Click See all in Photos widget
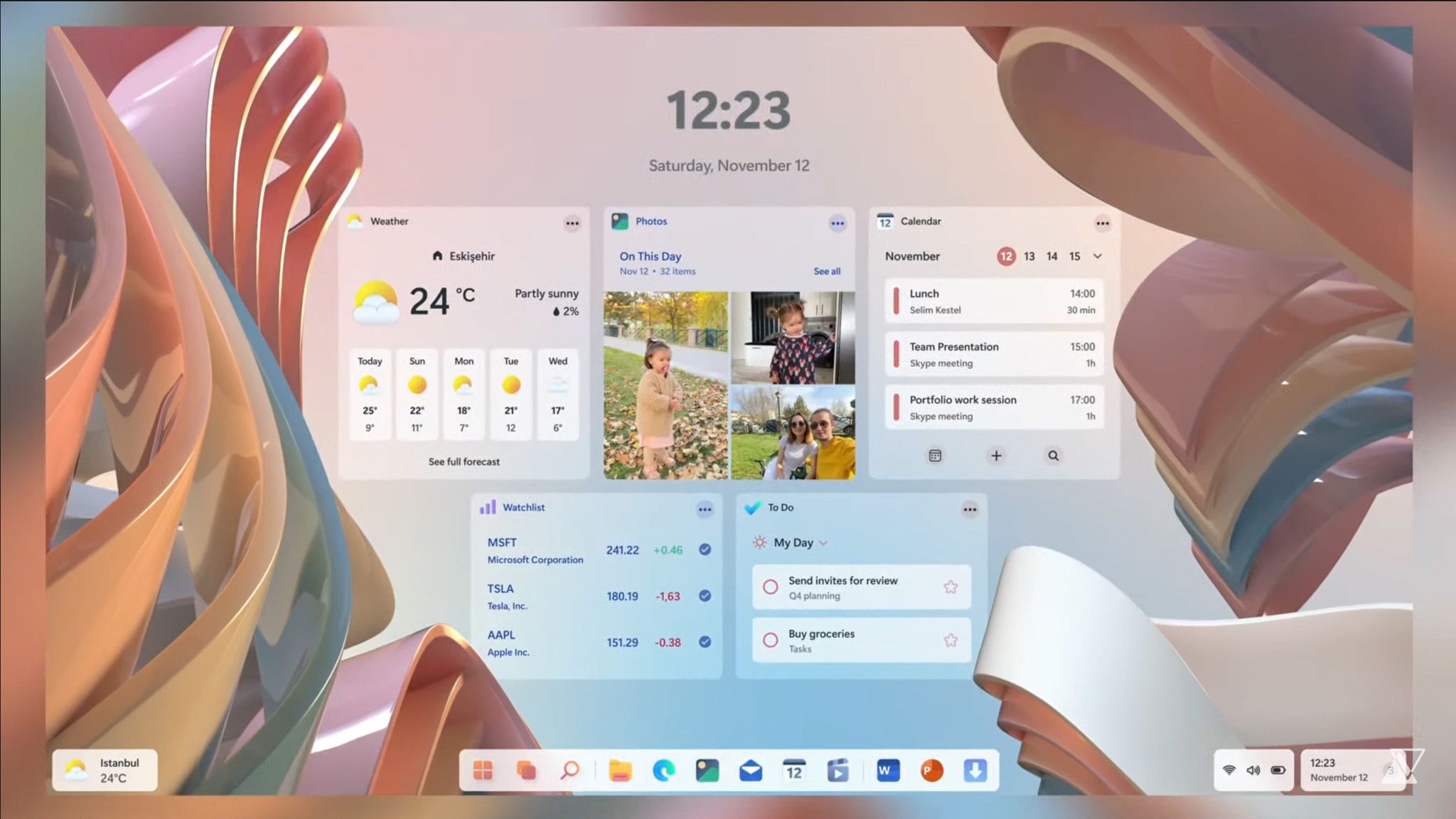The image size is (1456, 819). tap(826, 271)
